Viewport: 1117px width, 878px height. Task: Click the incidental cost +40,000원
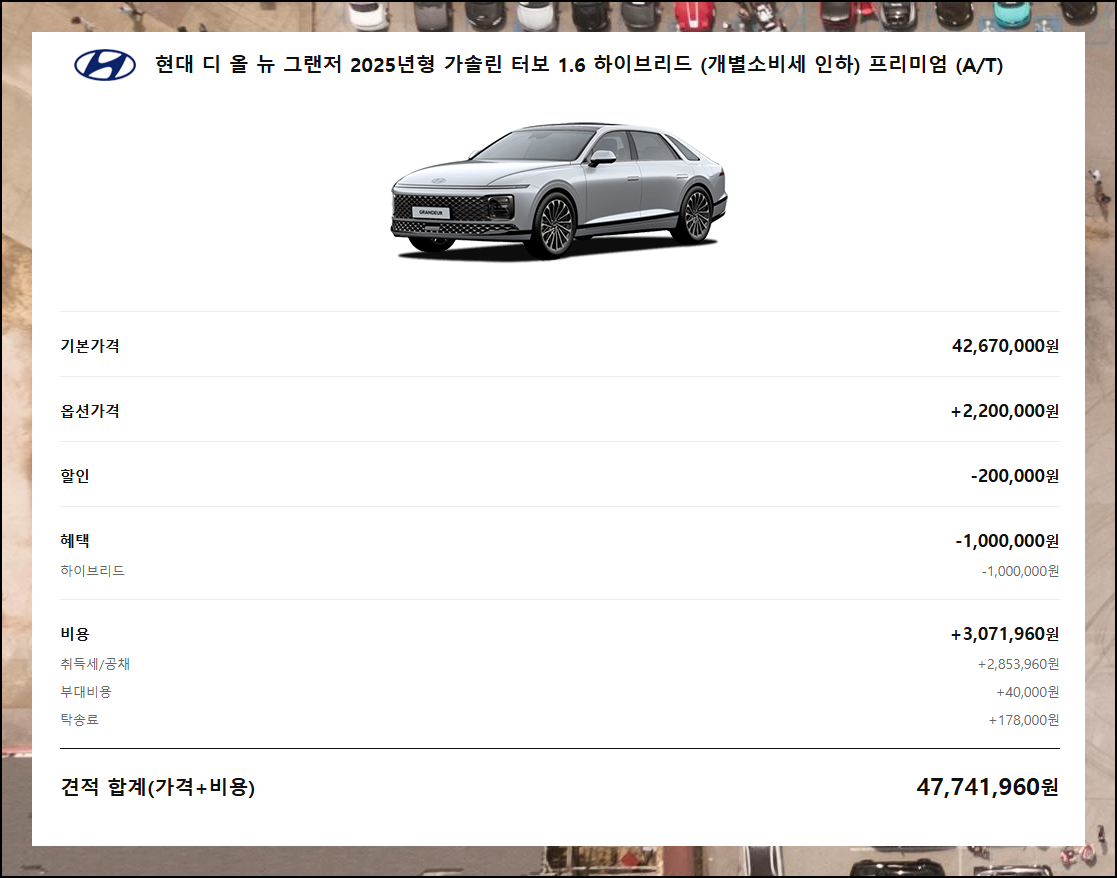tap(1027, 692)
